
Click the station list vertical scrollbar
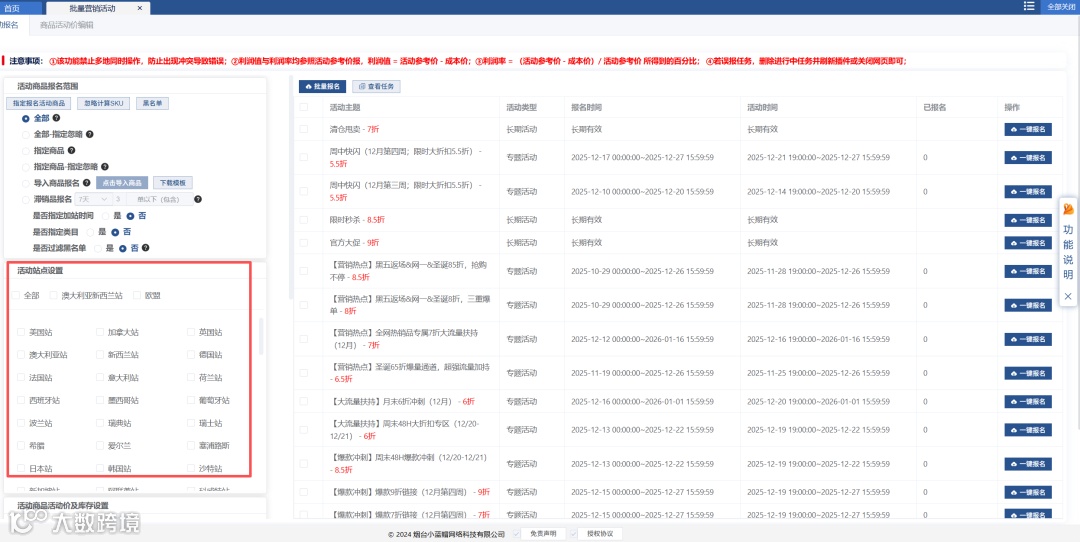click(262, 335)
